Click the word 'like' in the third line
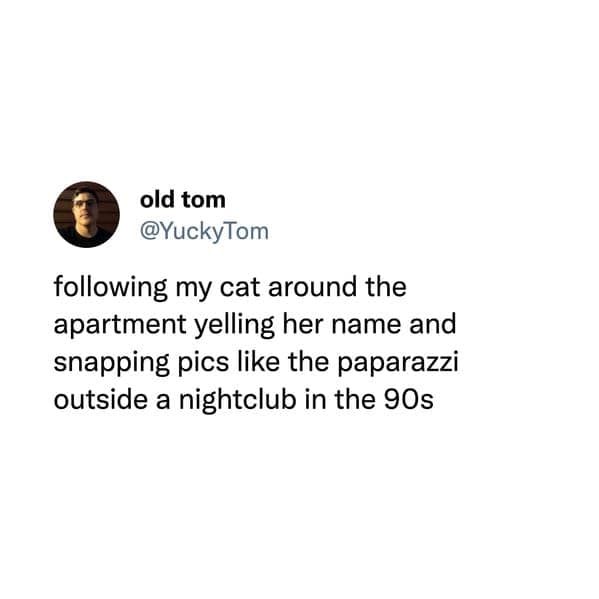This screenshot has height=599, width=599. (259, 361)
